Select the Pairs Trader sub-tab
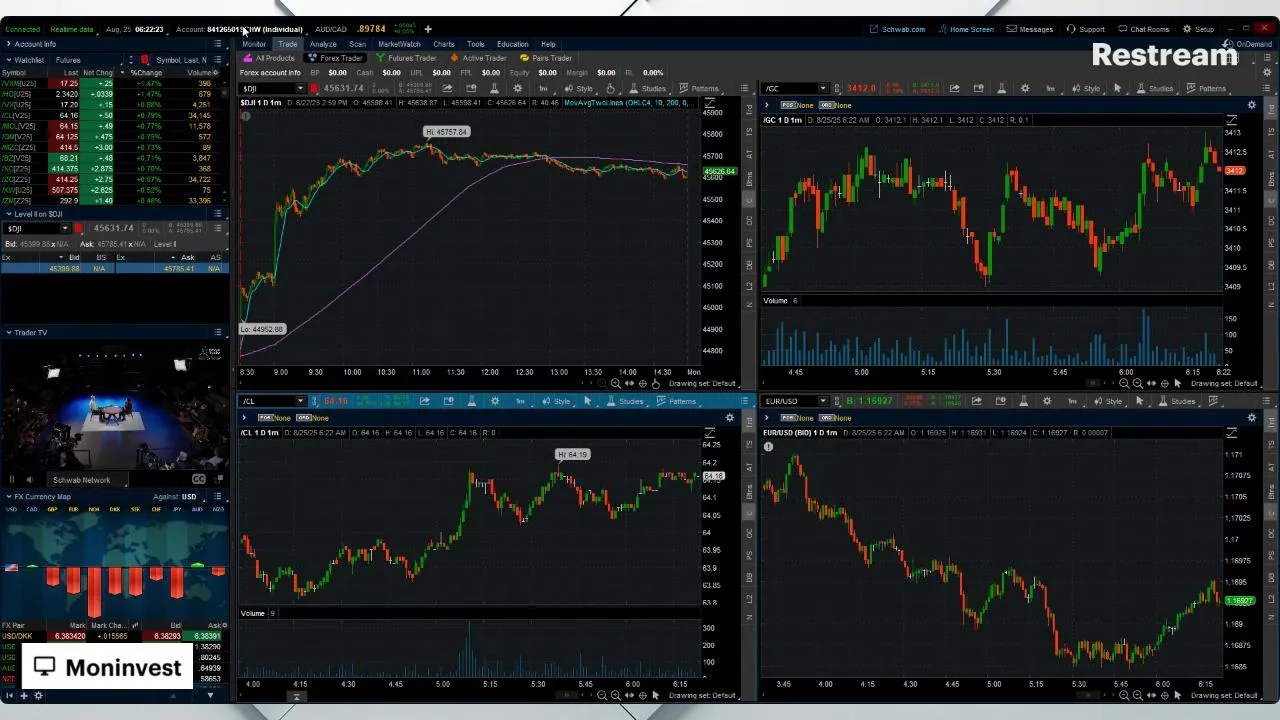Screen dimensions: 1280x720 (545, 58)
